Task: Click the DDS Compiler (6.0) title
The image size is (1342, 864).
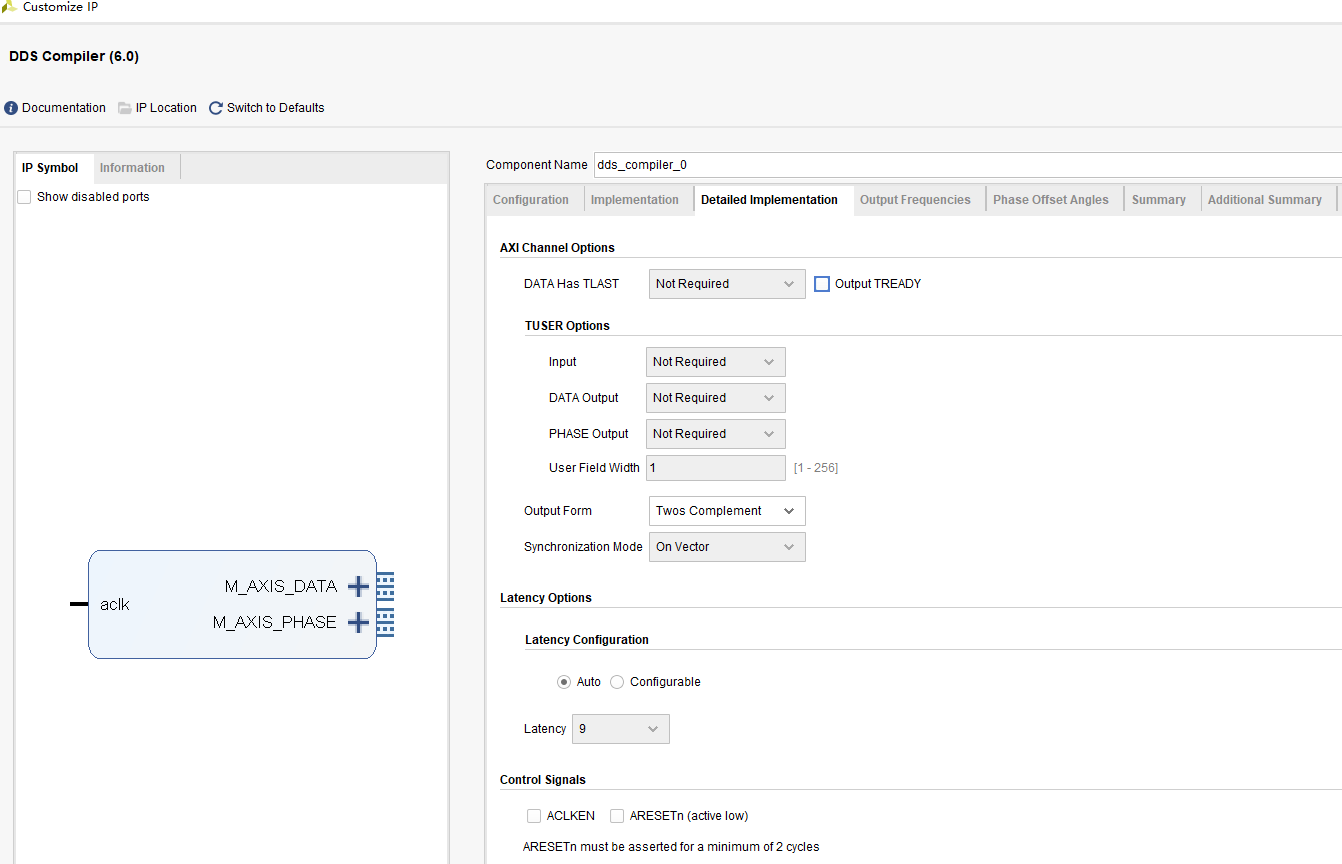Action: click(x=74, y=56)
